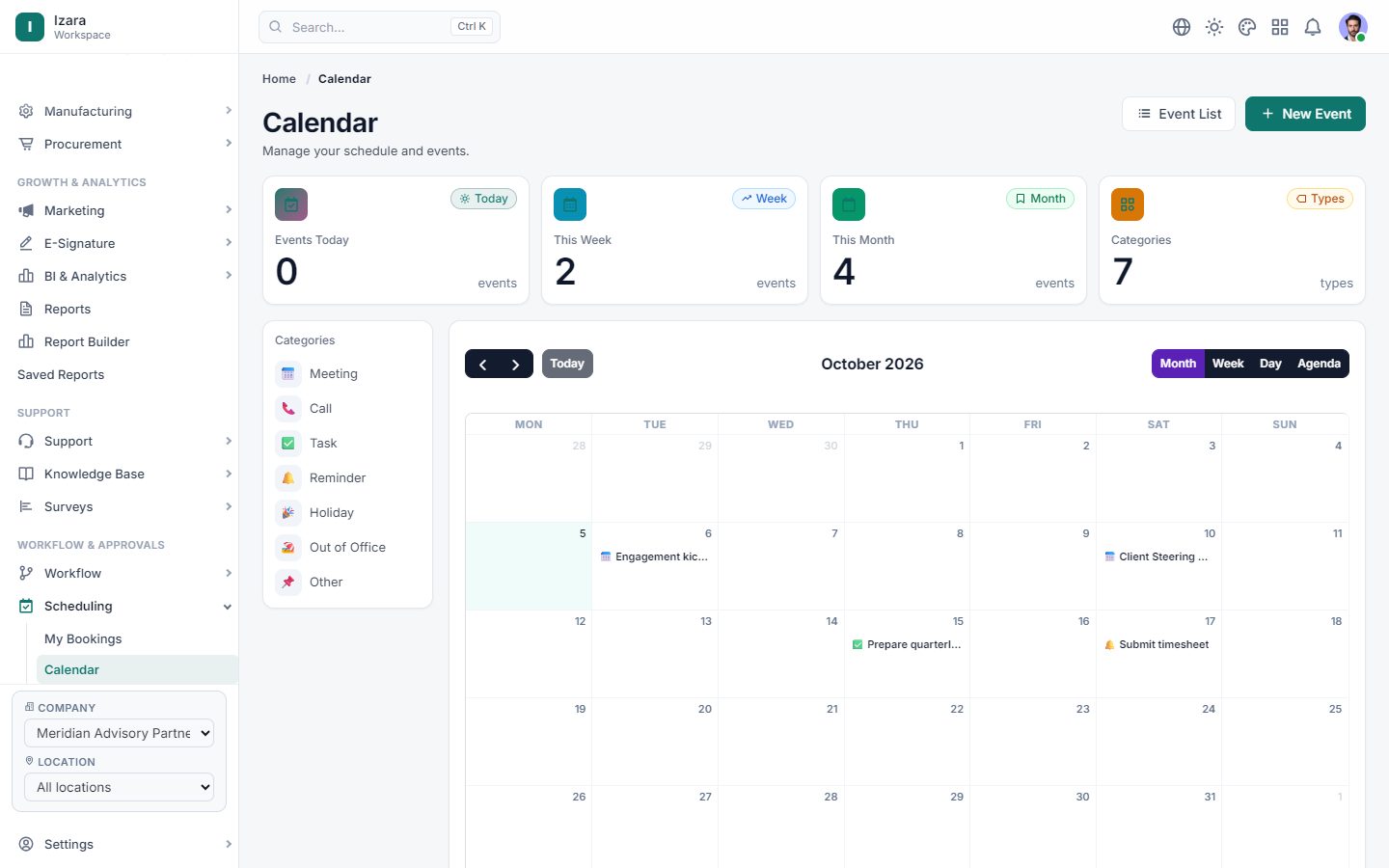This screenshot has height=868, width=1389.
Task: Select the Out of Office category icon
Action: click(288, 548)
